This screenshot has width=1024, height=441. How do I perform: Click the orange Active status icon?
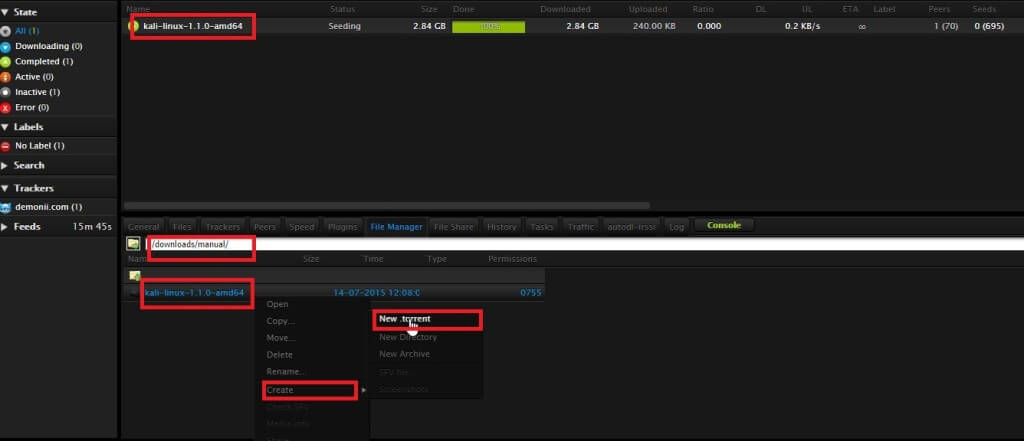(x=7, y=76)
